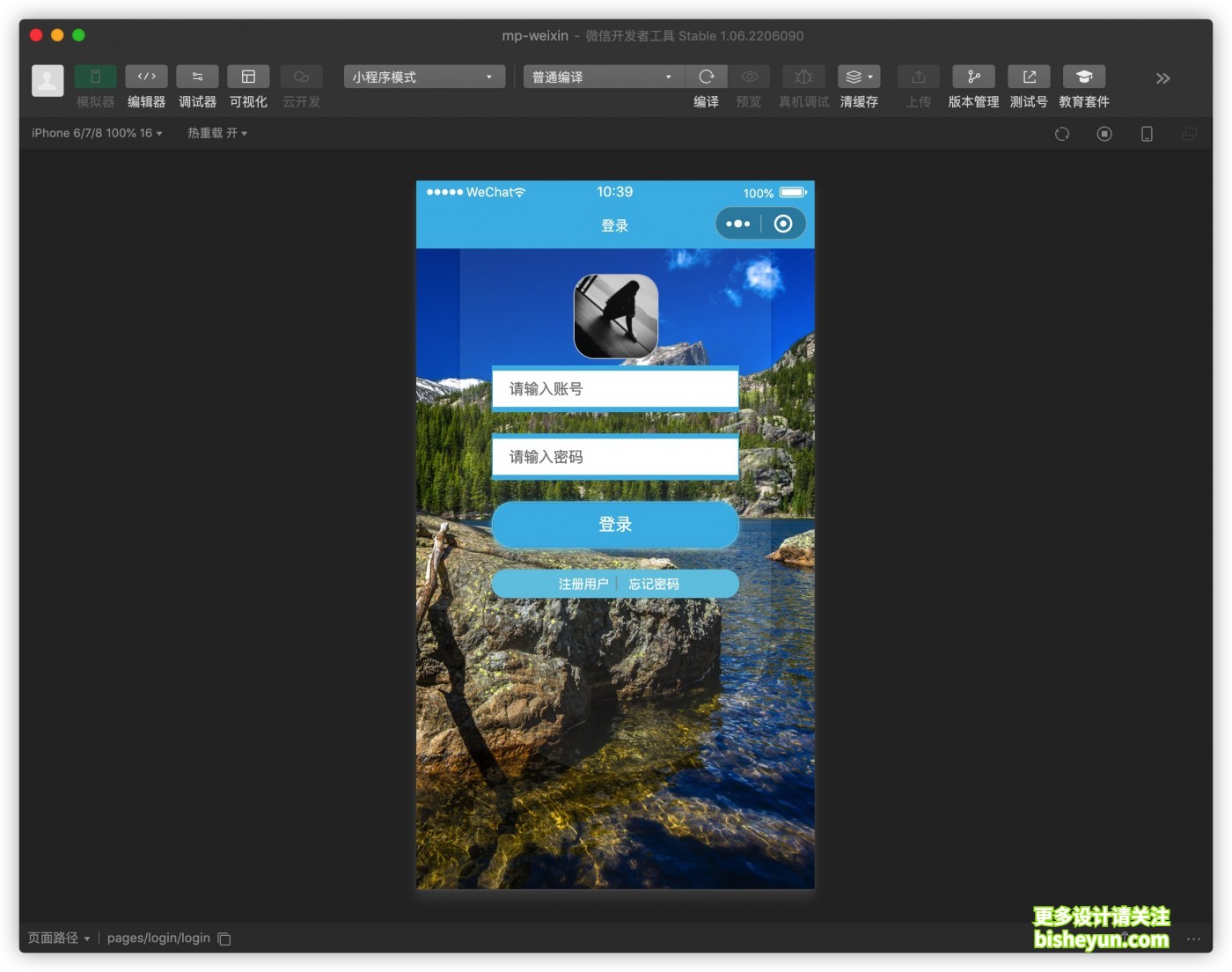The image size is (1232, 972).
Task: Open the education kit icon
Action: coord(1083,77)
